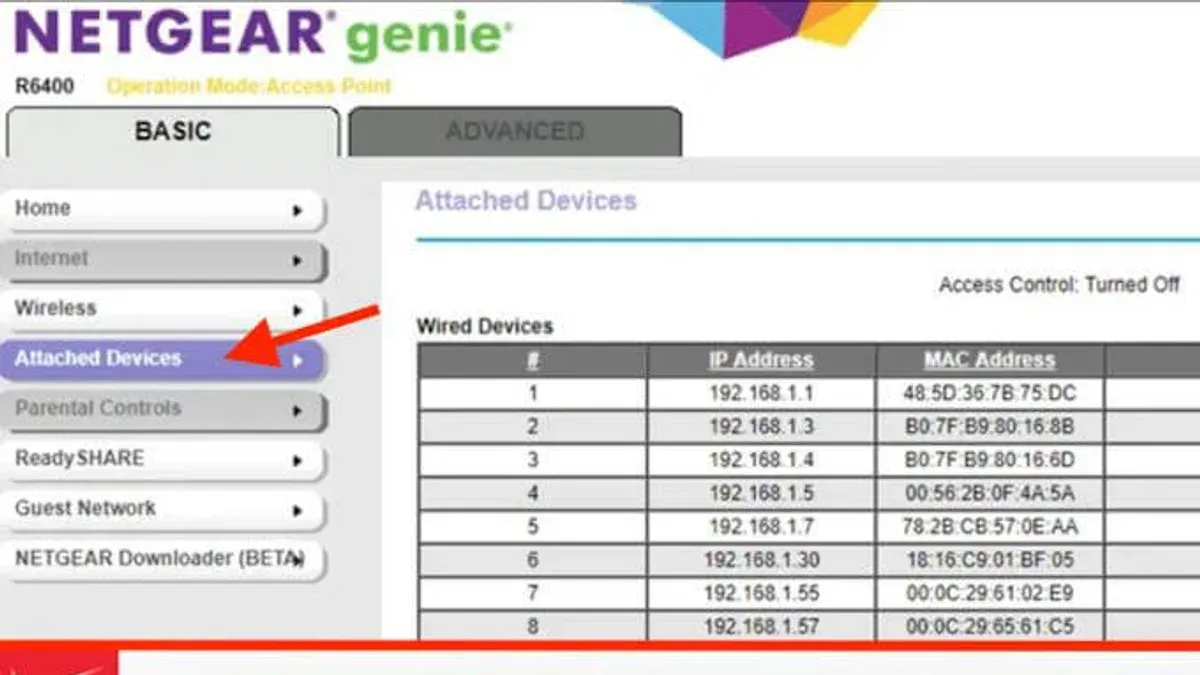Screen dimensions: 1200x675
Task: Click row number 6 in wired devices
Action: pos(533,560)
